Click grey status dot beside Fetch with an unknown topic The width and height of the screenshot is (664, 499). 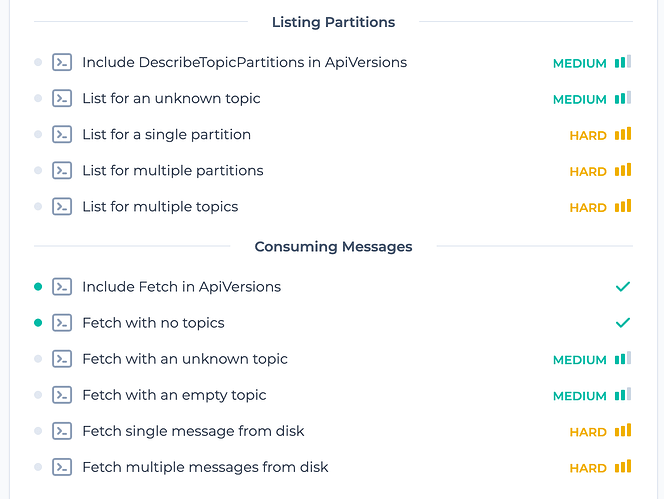(38, 359)
